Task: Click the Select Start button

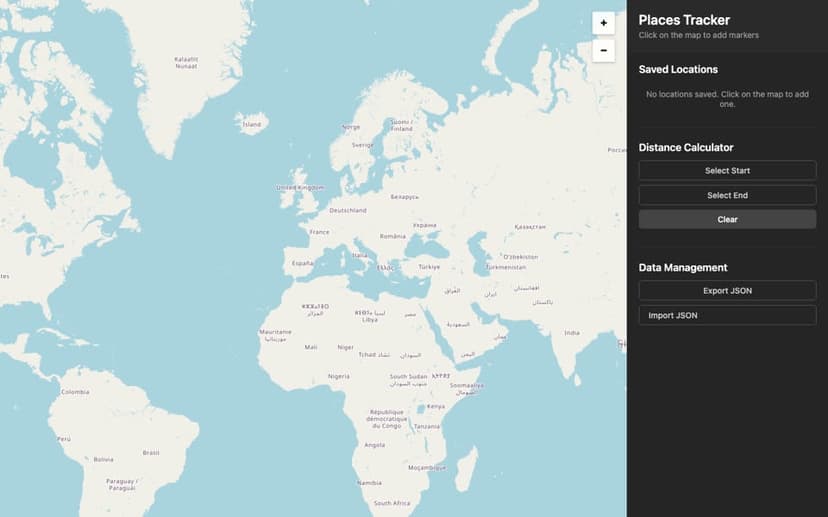Action: (727, 171)
